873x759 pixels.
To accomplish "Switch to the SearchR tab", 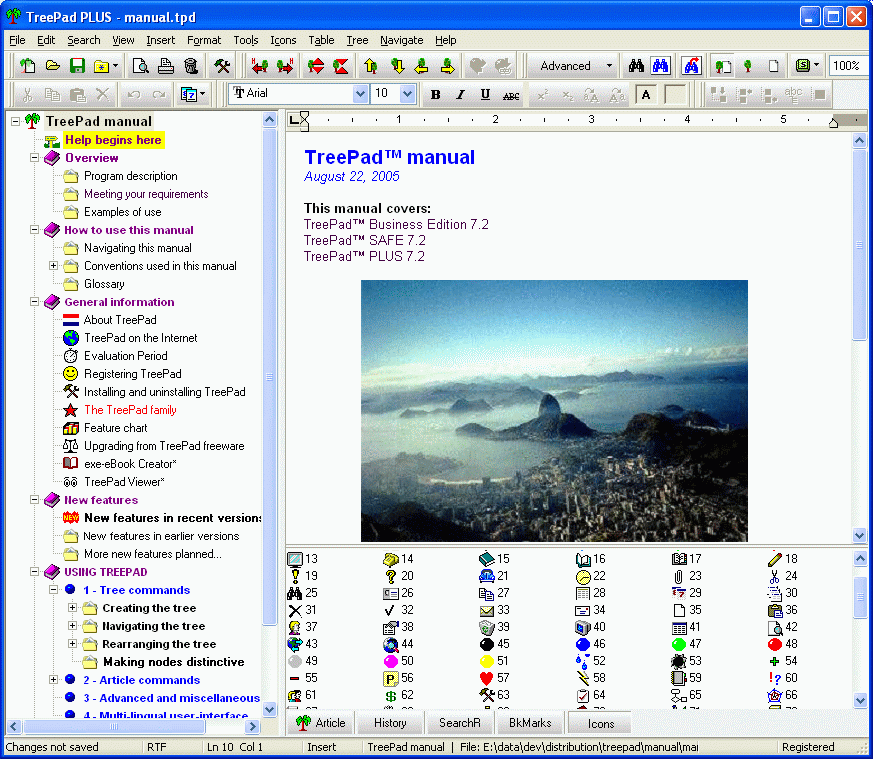I will pos(459,723).
